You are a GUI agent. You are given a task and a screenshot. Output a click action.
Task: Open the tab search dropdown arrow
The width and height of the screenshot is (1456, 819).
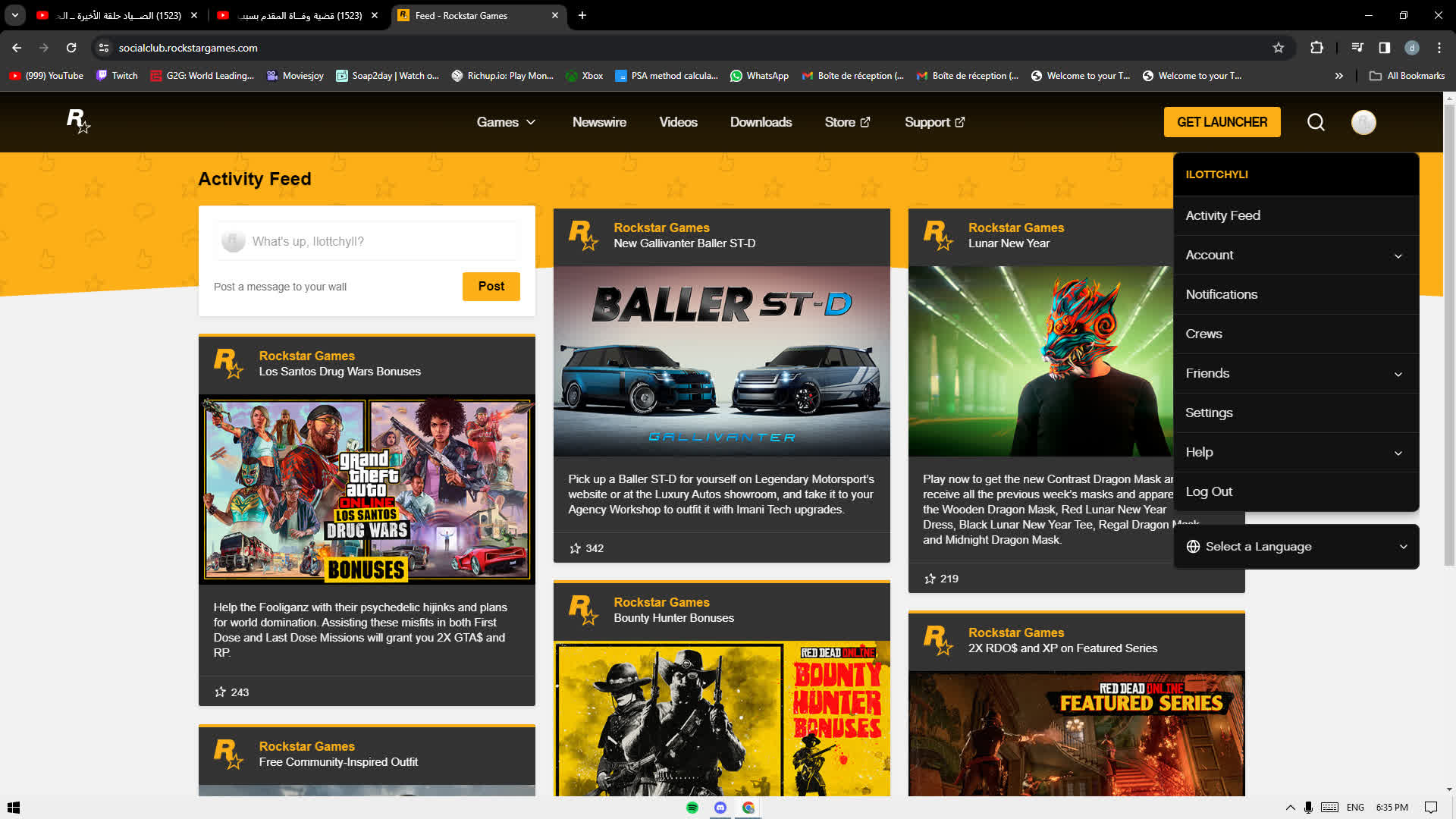tap(15, 15)
